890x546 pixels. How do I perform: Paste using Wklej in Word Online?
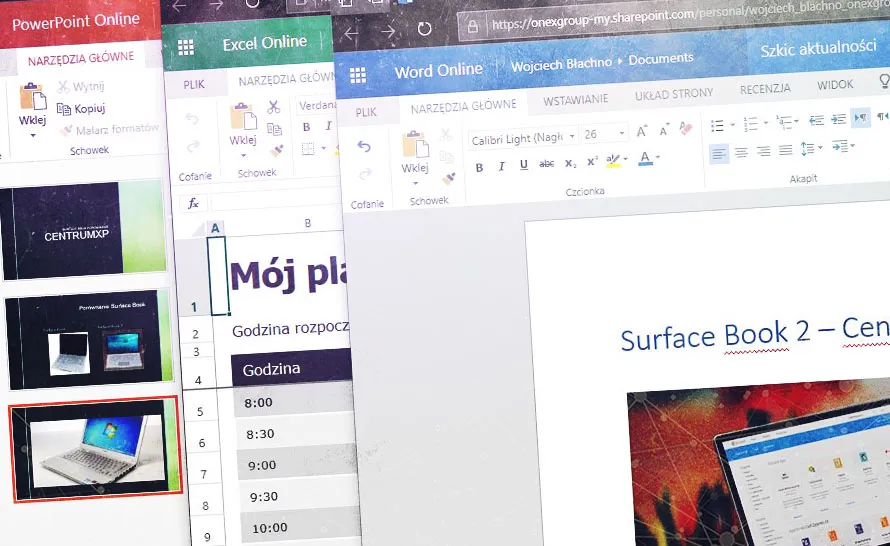click(415, 150)
